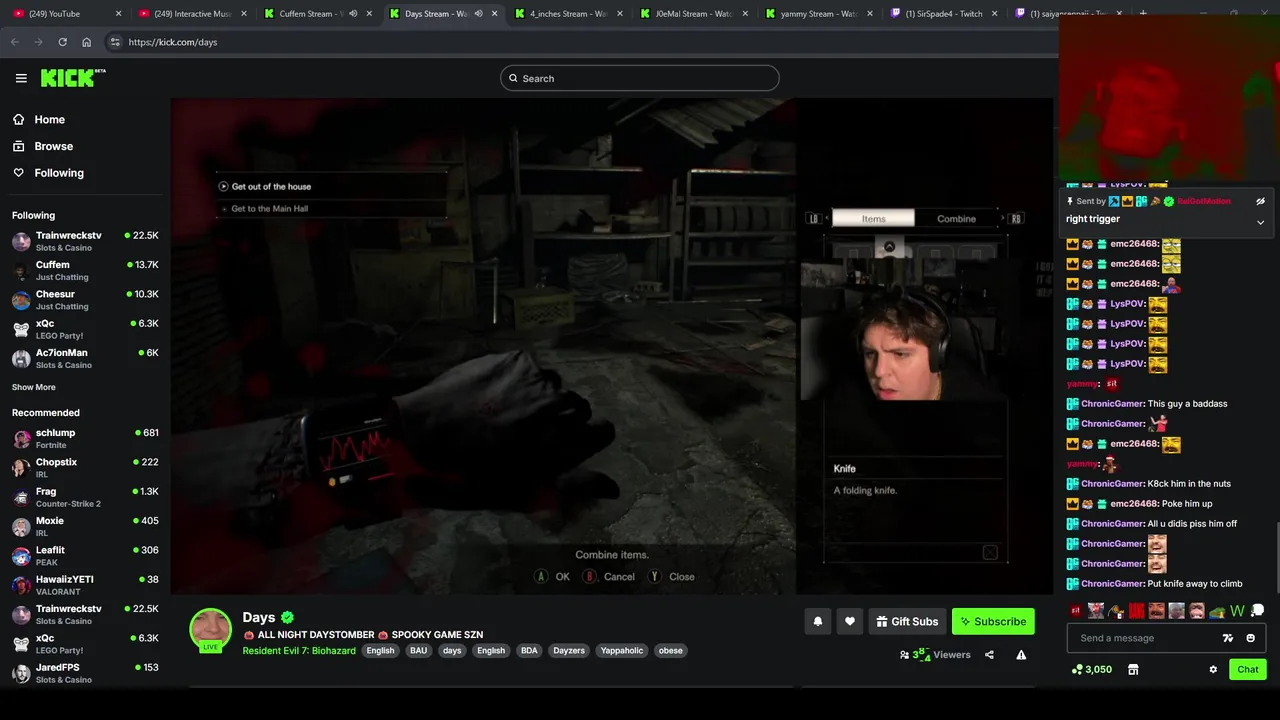Open the Leaflit PEAK channel

pyautogui.click(x=85, y=555)
